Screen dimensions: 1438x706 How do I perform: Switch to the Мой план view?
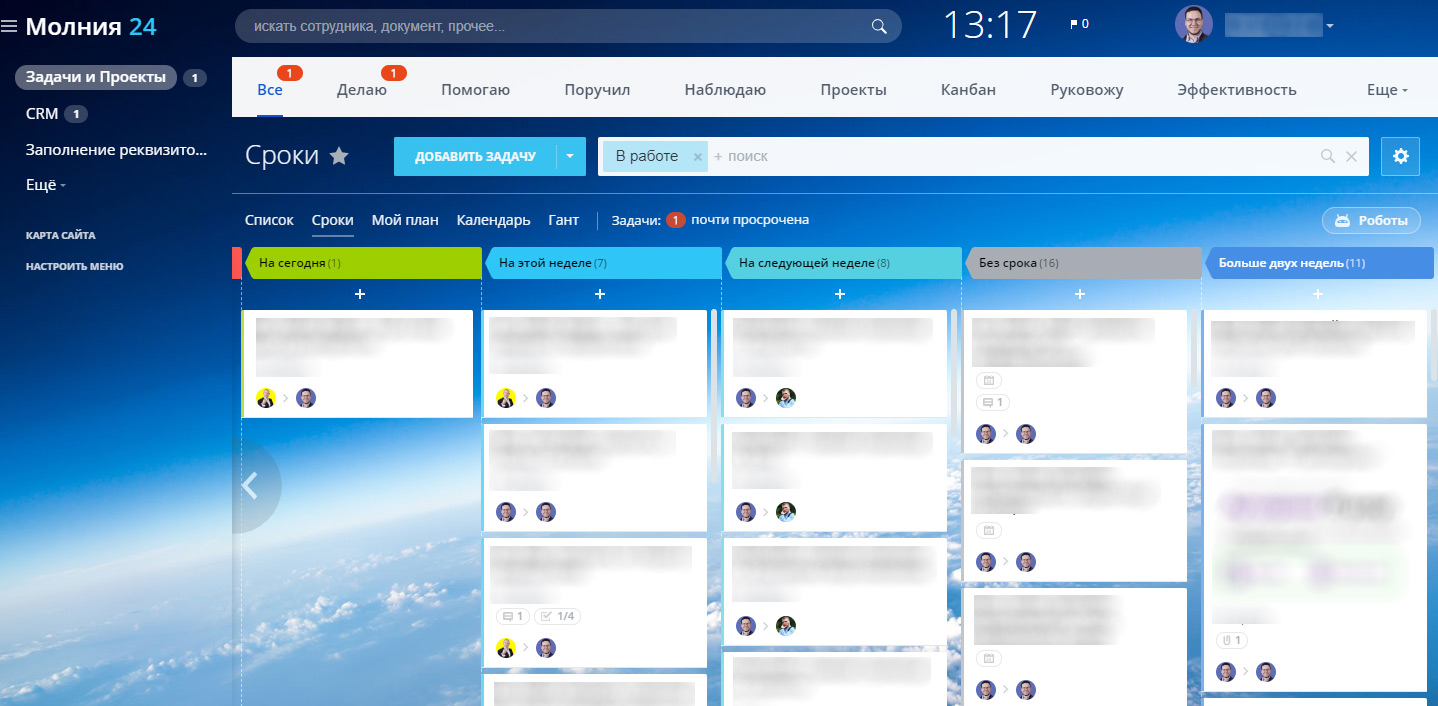405,220
